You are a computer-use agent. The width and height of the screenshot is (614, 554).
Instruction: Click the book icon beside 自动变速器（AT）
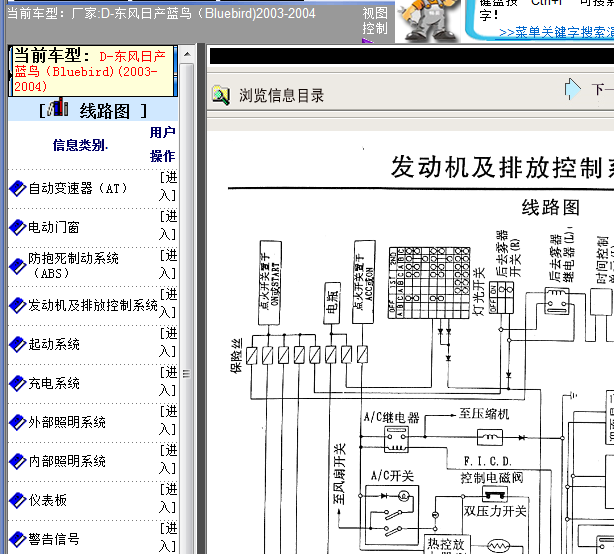pos(18,189)
